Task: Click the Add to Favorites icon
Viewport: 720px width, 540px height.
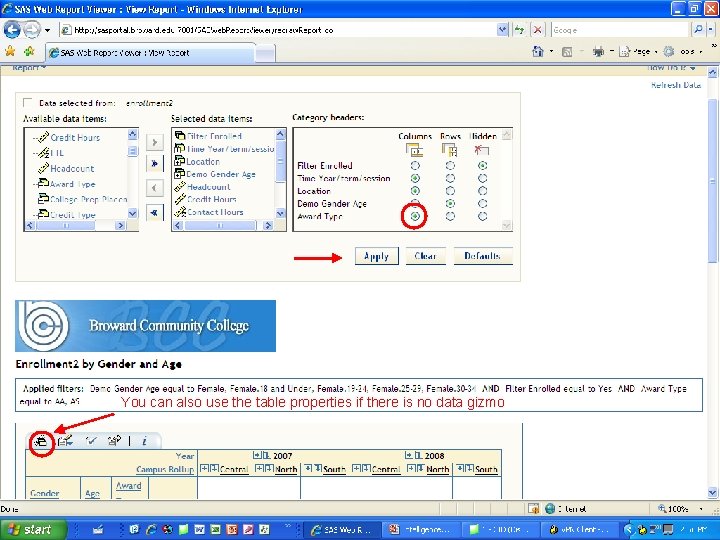Action: [x=29, y=51]
